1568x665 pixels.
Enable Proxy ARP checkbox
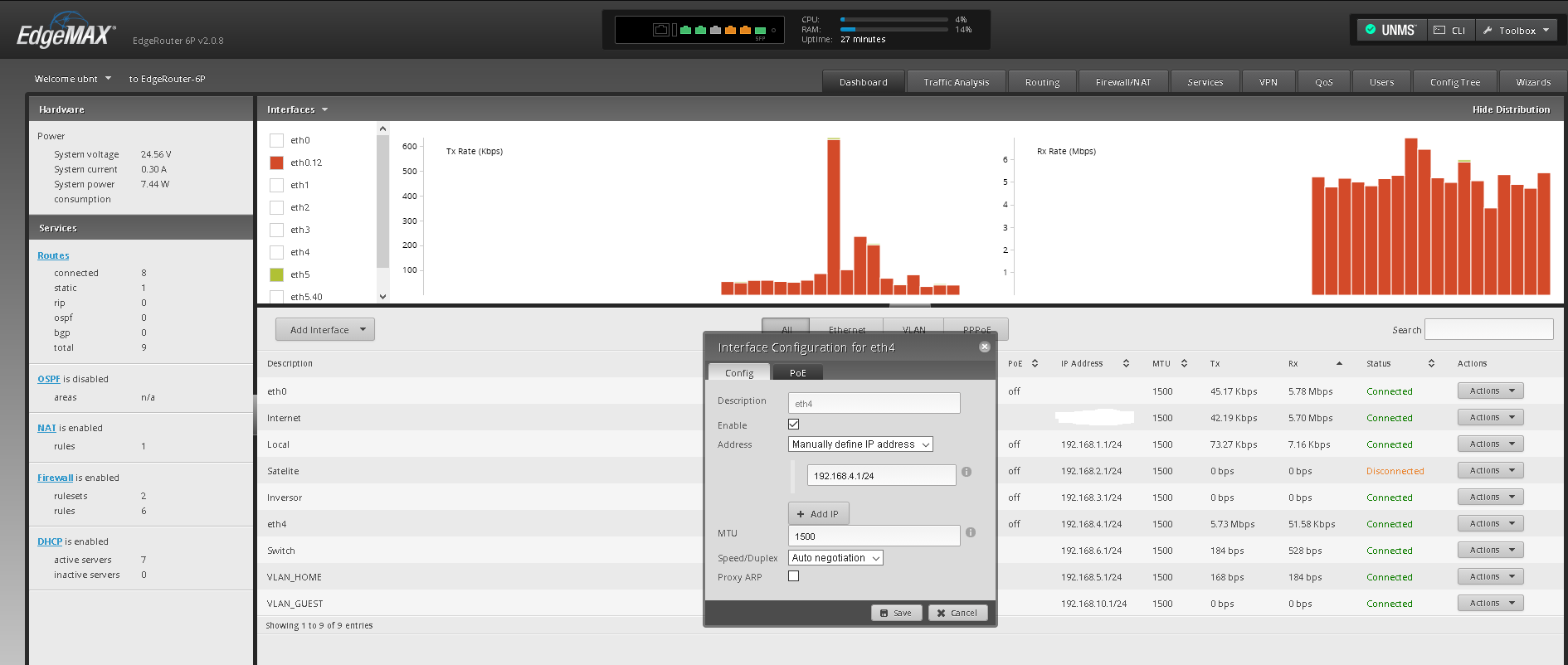794,576
